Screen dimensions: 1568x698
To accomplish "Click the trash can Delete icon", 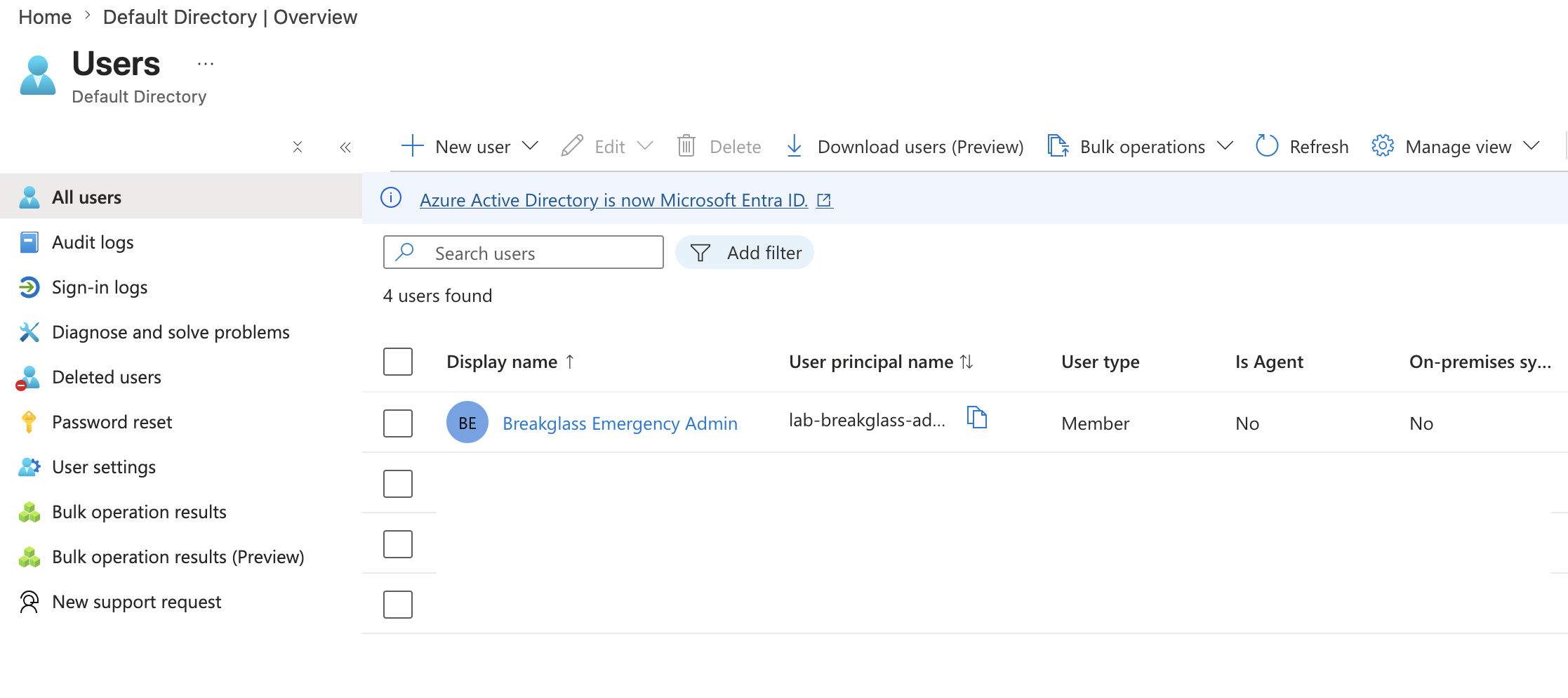I will point(686,146).
